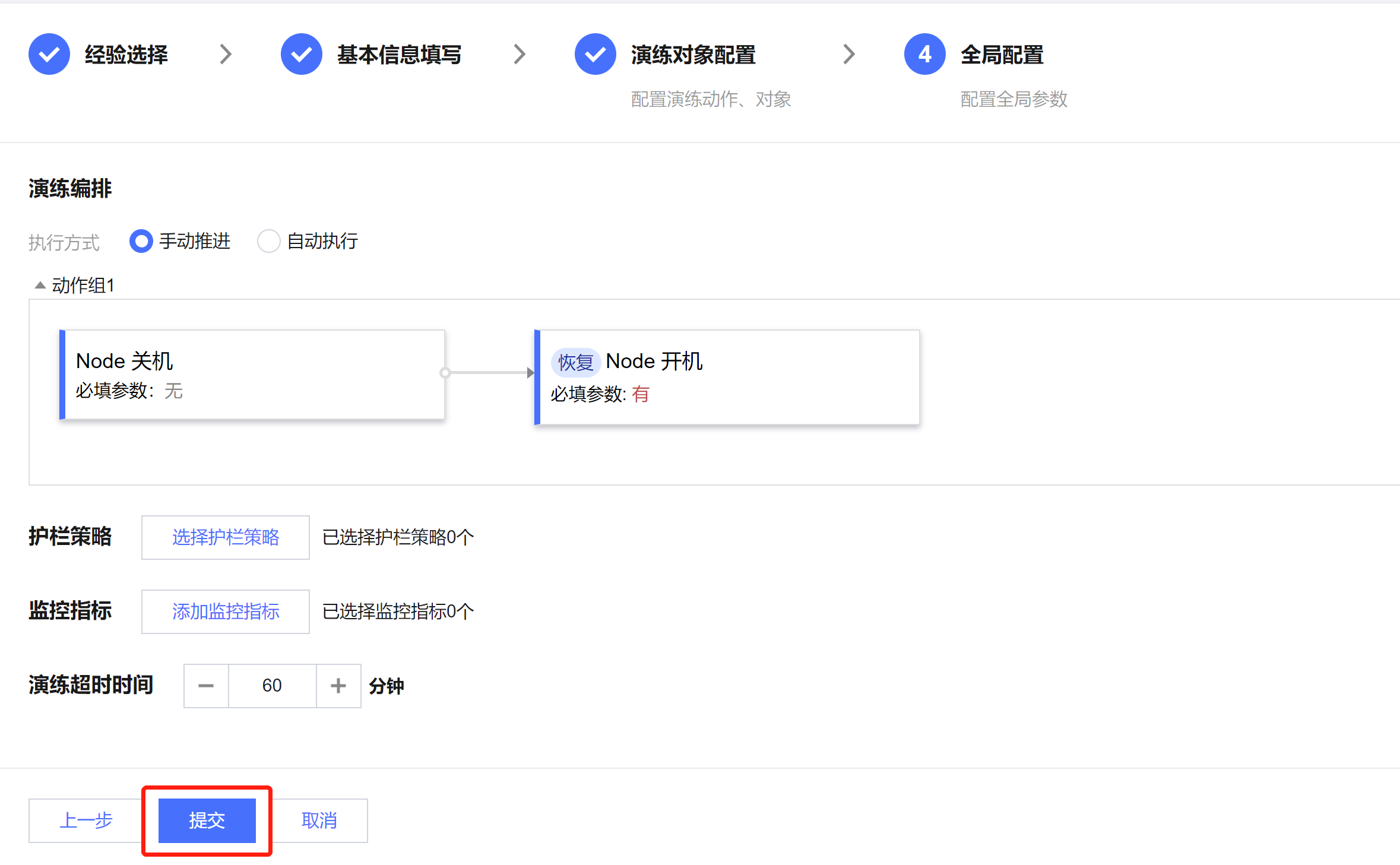Viewport: 1400px width, 865px height.
Task: Click the 经验选择 step checkmark icon
Action: point(49,54)
